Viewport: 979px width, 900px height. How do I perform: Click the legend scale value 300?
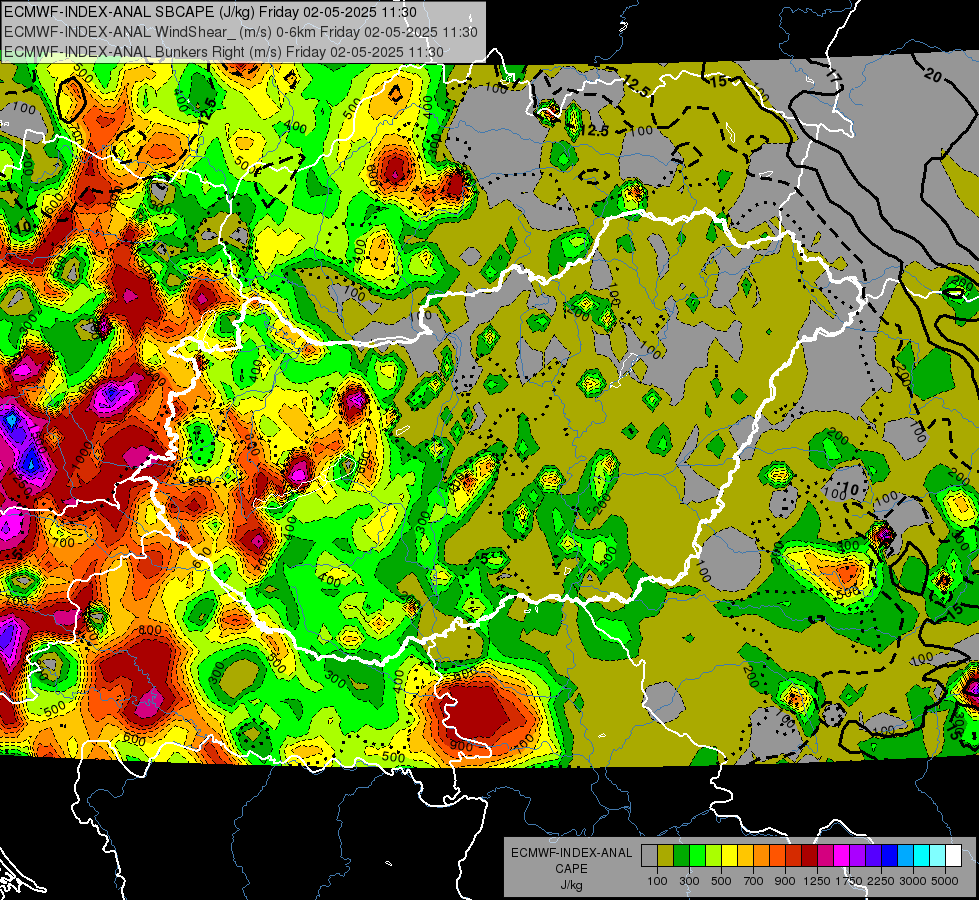pyautogui.click(x=689, y=881)
